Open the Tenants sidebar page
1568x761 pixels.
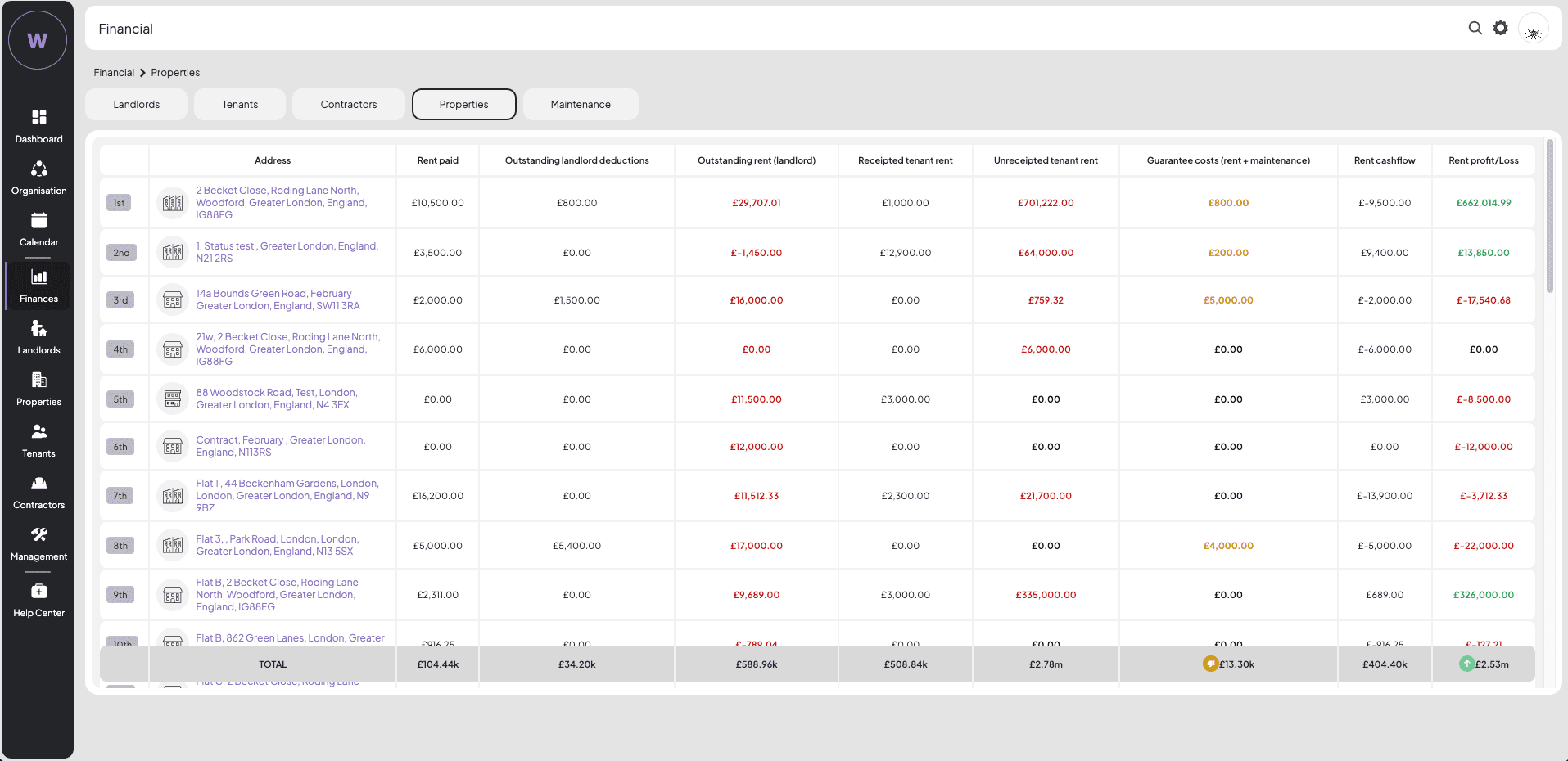point(38,440)
